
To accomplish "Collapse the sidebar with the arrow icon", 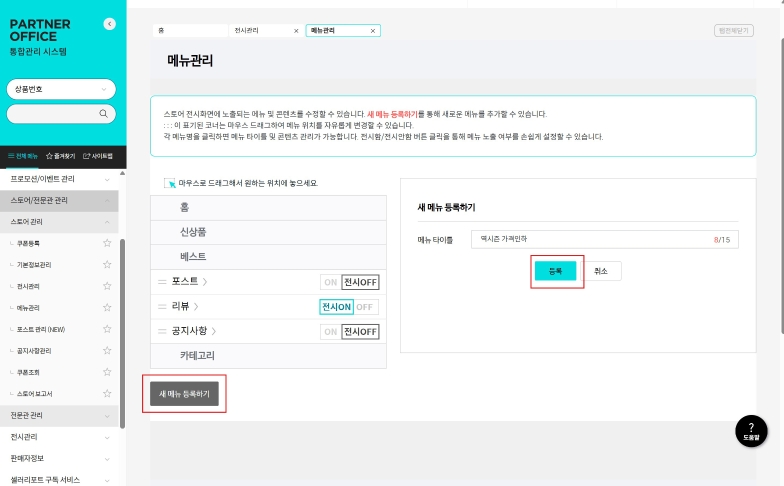I will pos(109,24).
